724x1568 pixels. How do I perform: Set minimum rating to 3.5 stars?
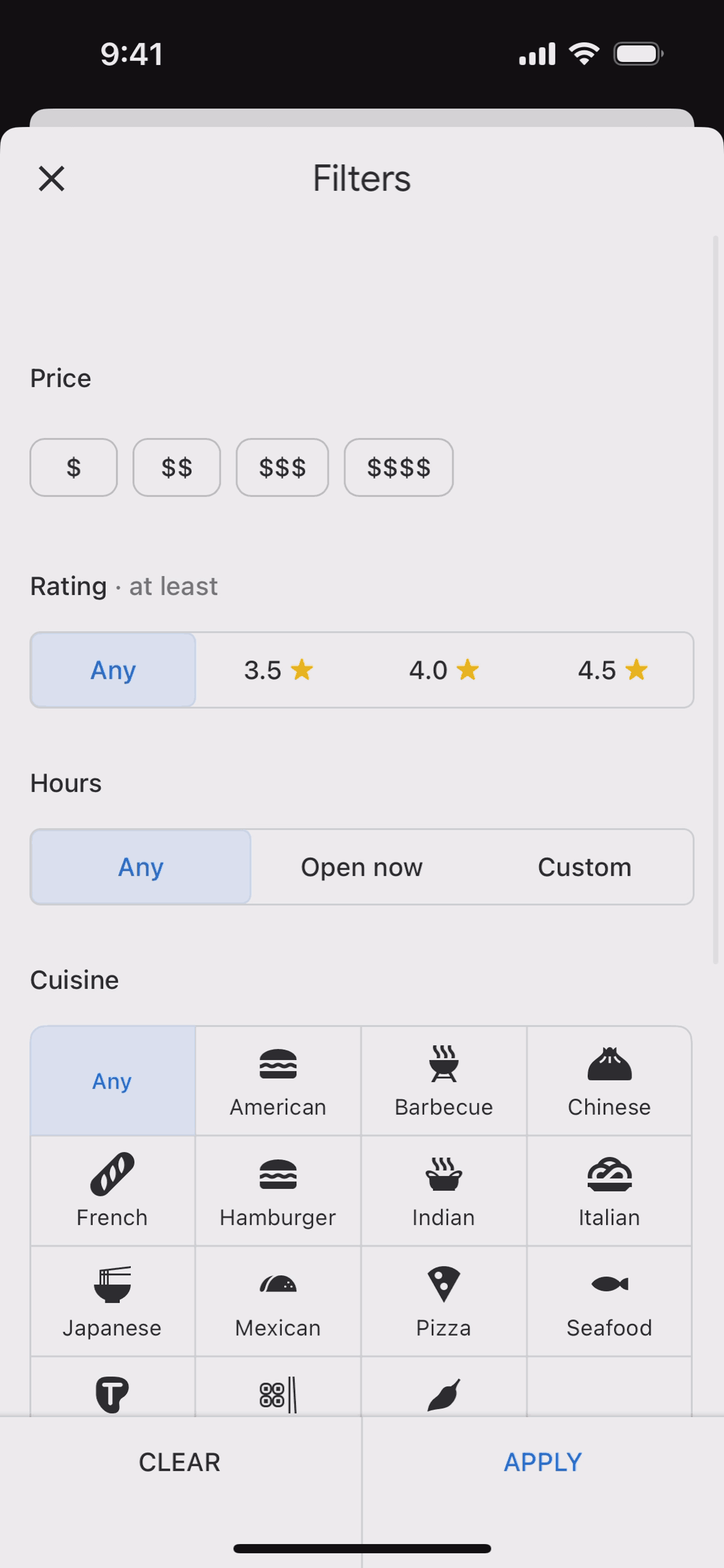tap(278, 670)
